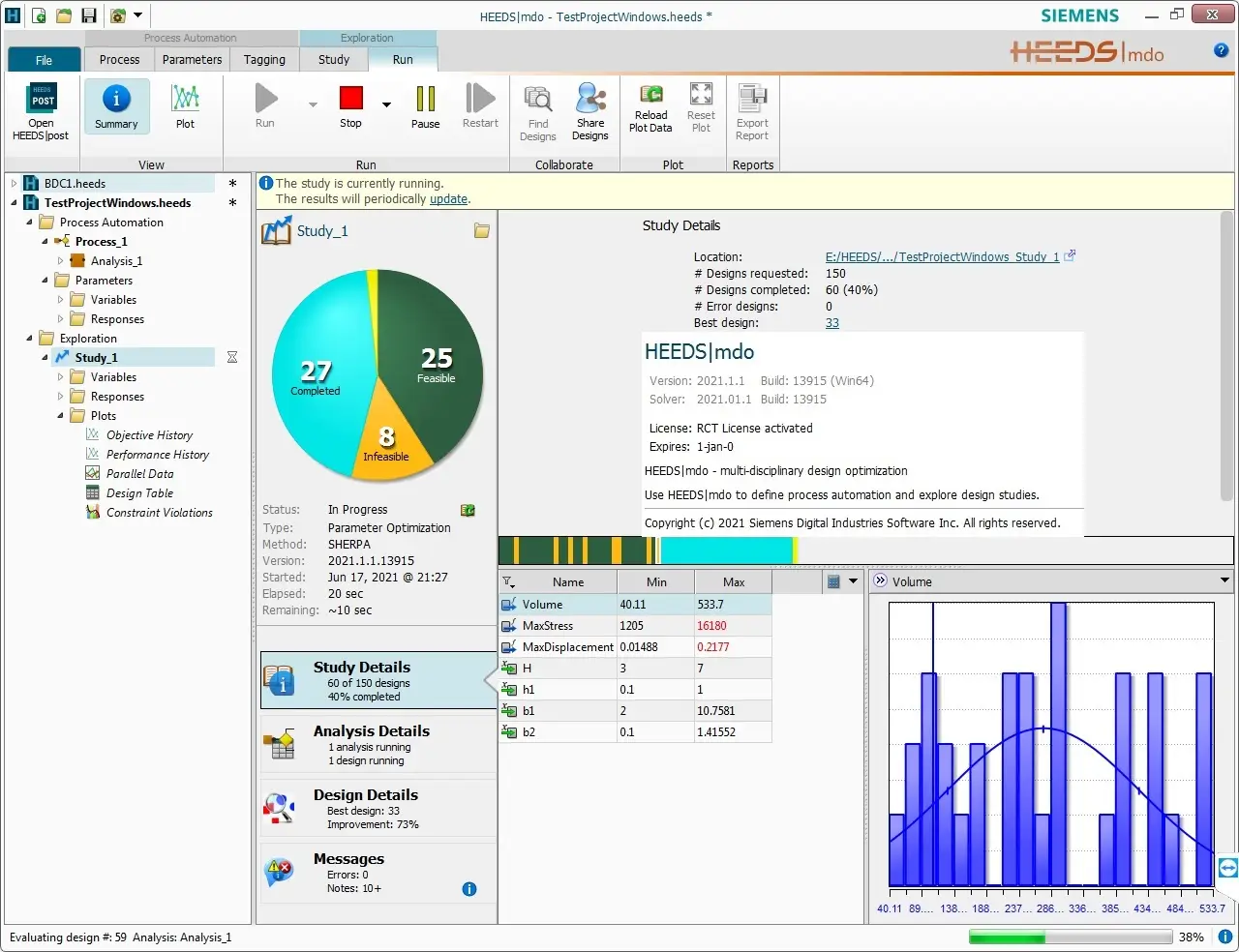
Task: Pause the running study
Action: pos(425,106)
